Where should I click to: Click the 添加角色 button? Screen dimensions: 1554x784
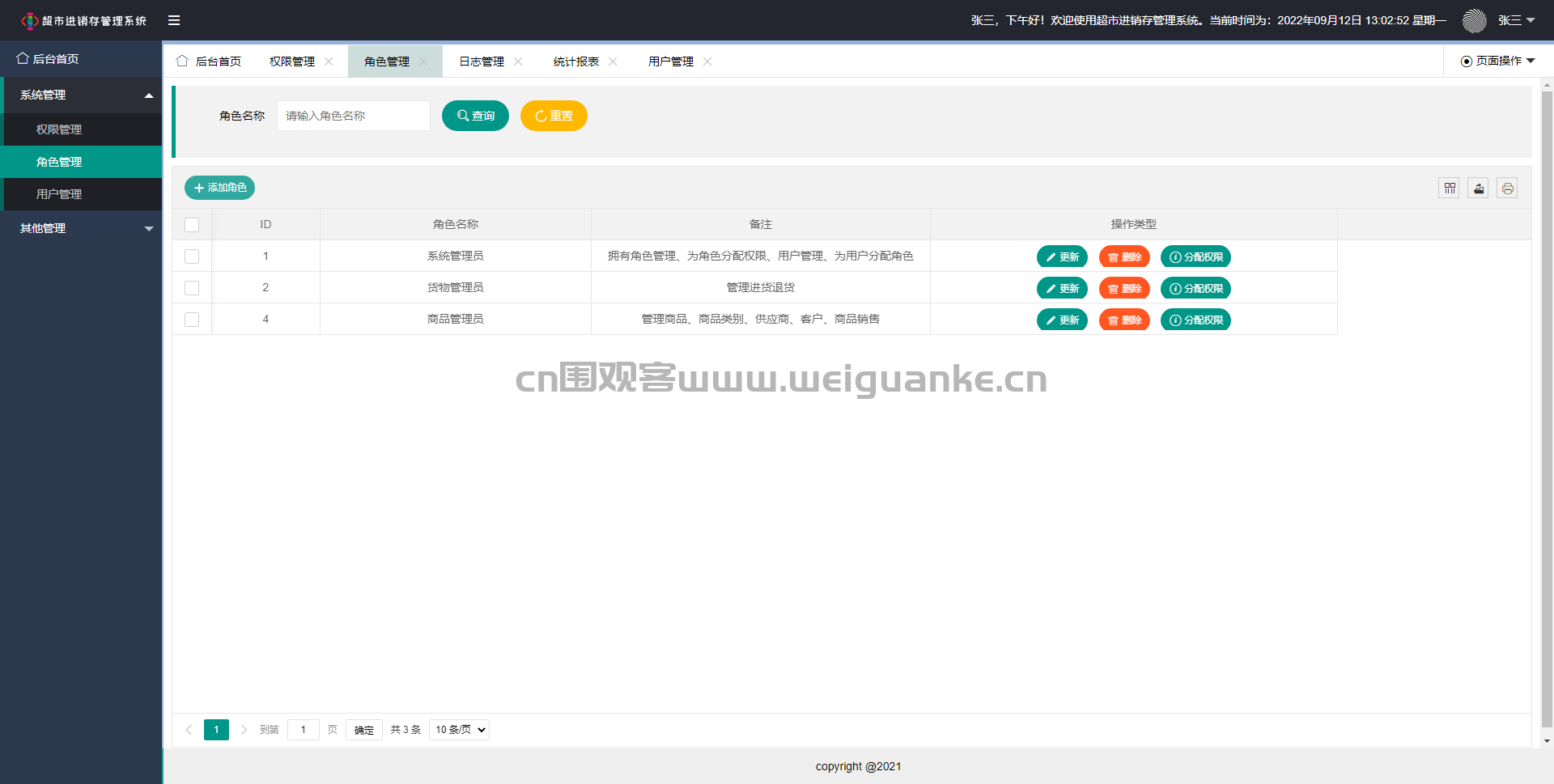220,188
